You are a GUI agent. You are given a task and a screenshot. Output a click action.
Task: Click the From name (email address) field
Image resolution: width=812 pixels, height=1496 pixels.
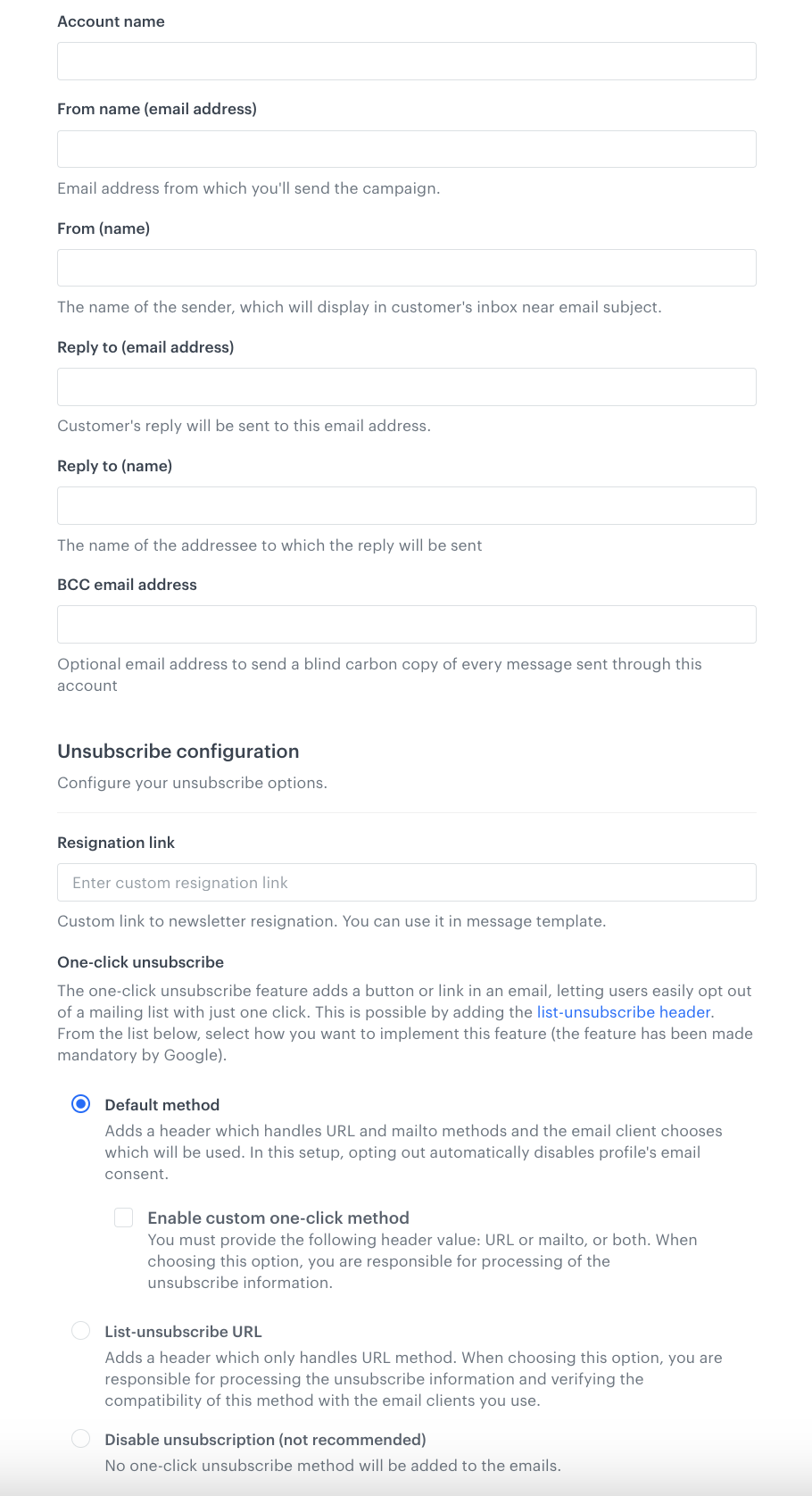pyautogui.click(x=406, y=148)
